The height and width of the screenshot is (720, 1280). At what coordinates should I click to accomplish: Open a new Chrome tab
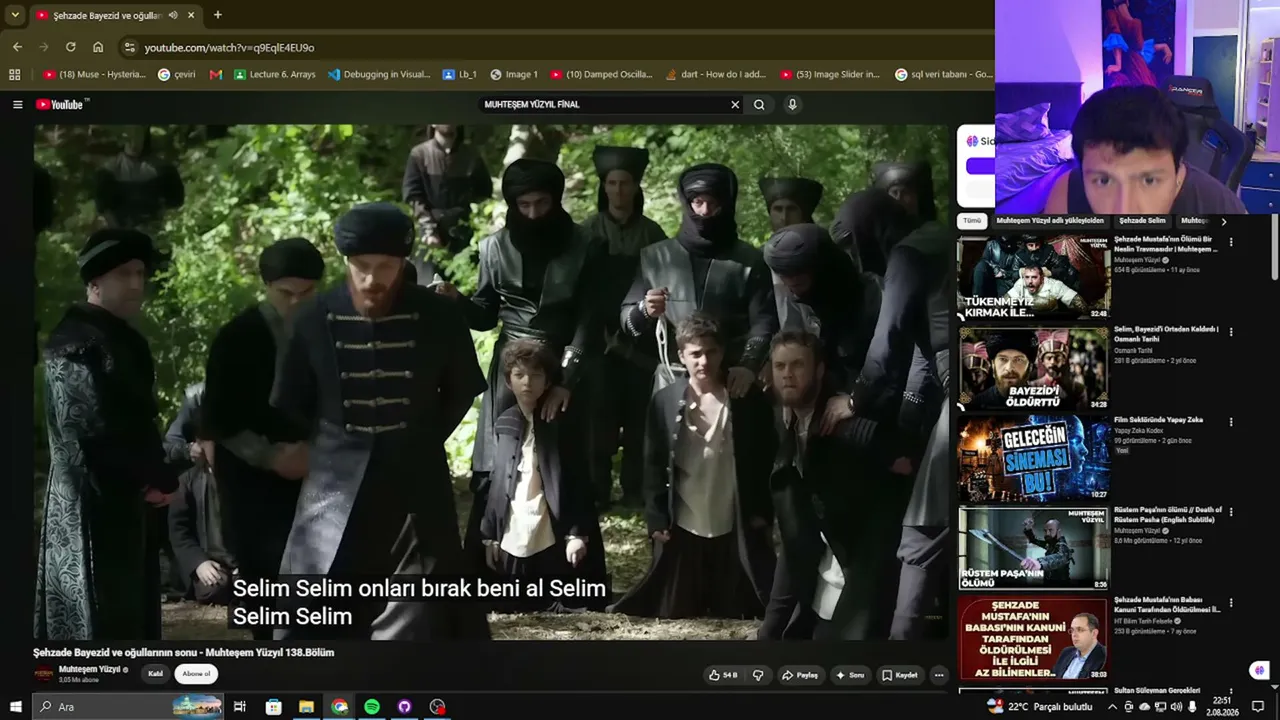[x=217, y=15]
